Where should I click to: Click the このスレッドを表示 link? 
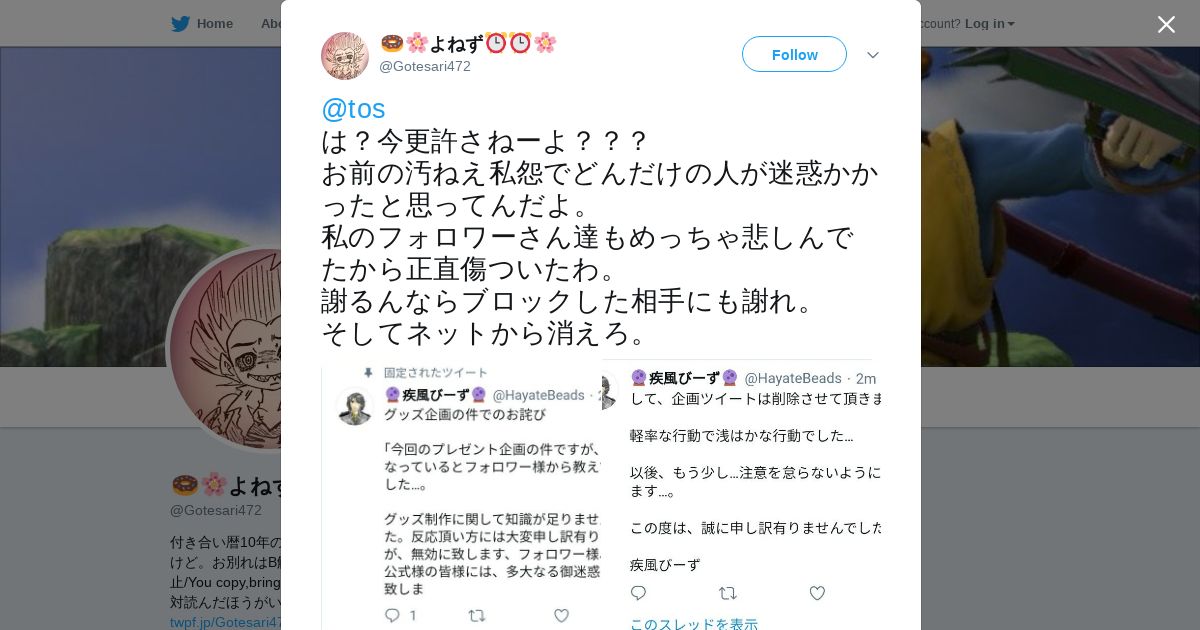tap(694, 624)
